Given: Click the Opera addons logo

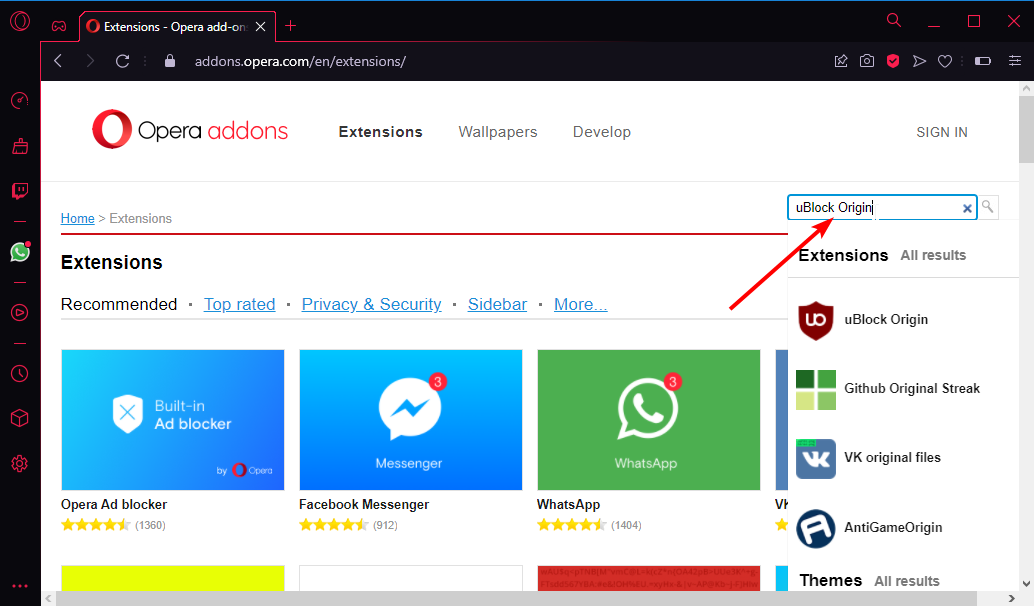Looking at the screenshot, I should tap(190, 130).
